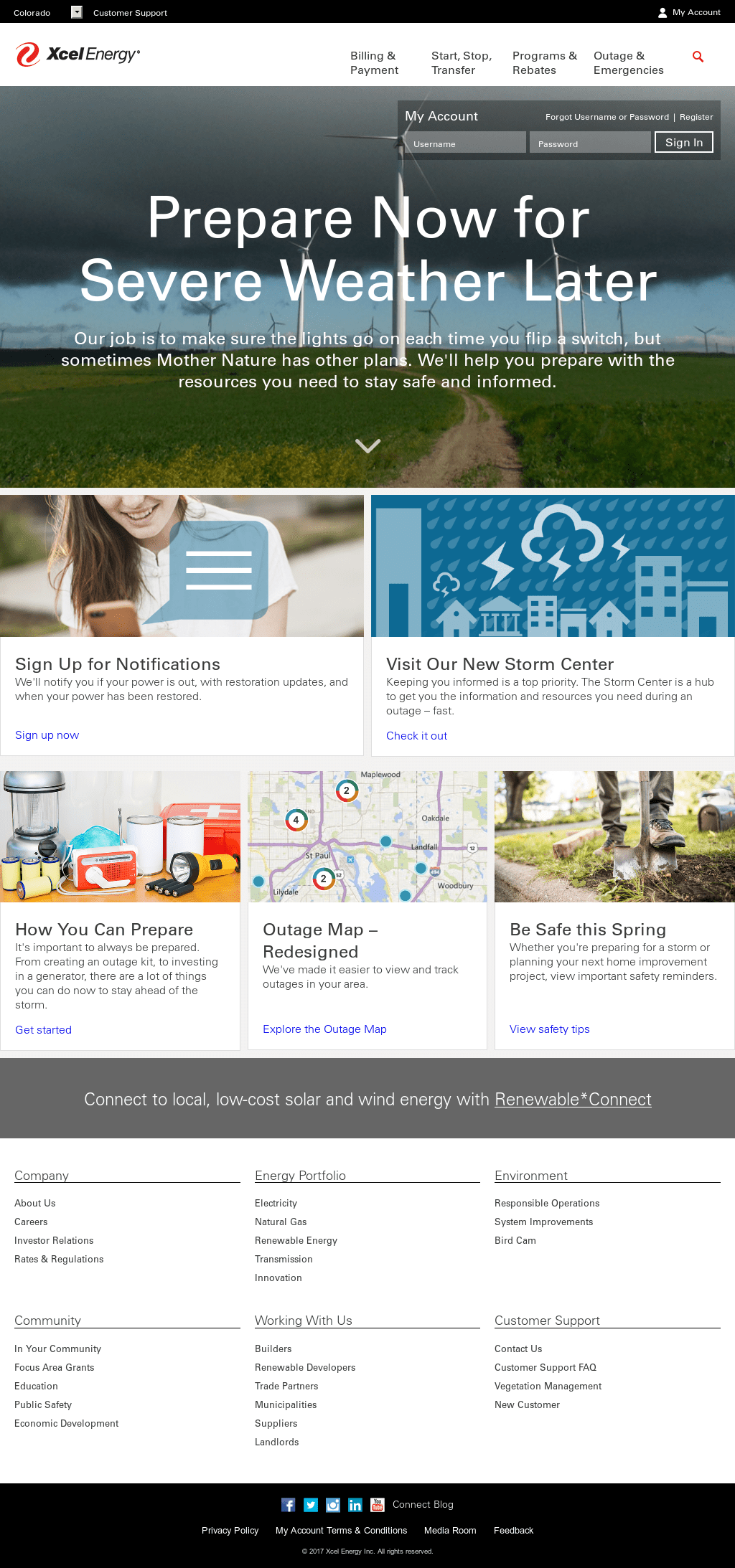
Task: Click the Storm Center illustration
Action: pyautogui.click(x=553, y=566)
